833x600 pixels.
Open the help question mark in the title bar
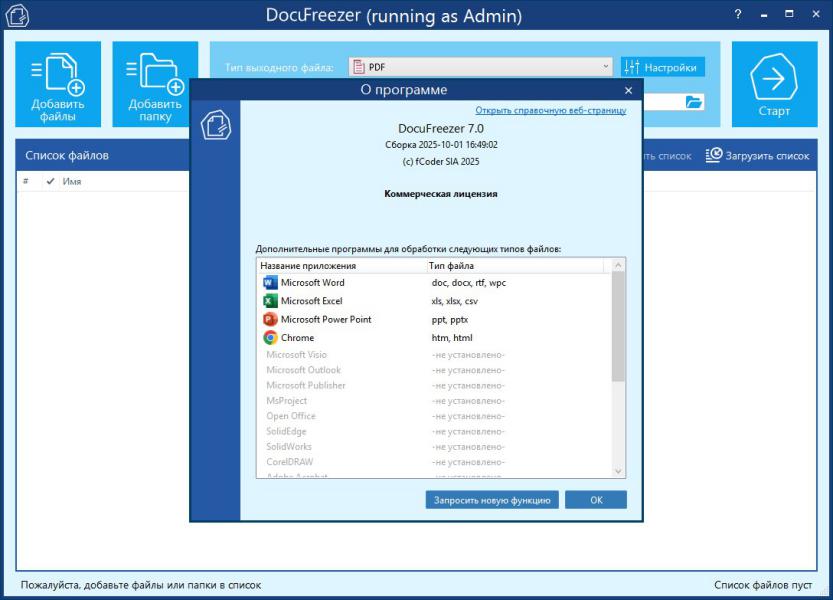click(738, 17)
